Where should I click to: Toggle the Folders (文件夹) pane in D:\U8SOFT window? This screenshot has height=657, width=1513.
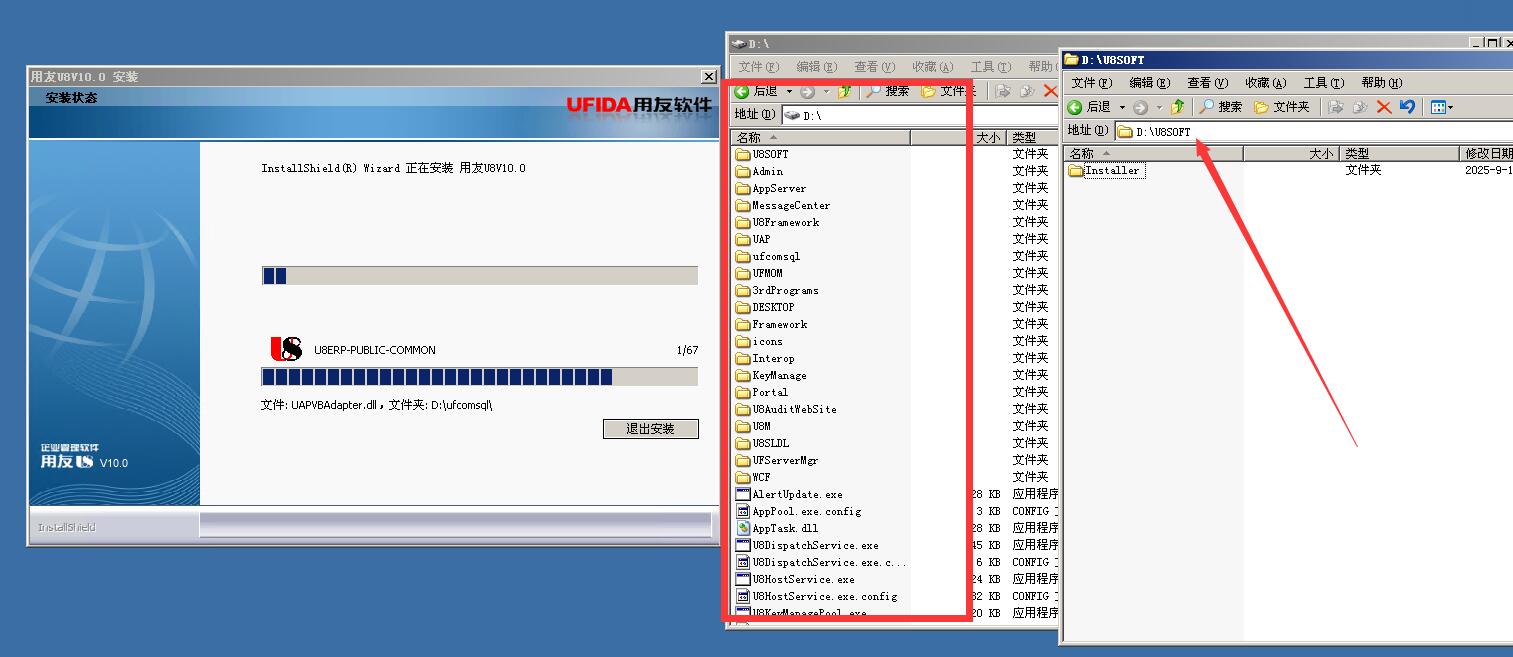pos(1282,107)
